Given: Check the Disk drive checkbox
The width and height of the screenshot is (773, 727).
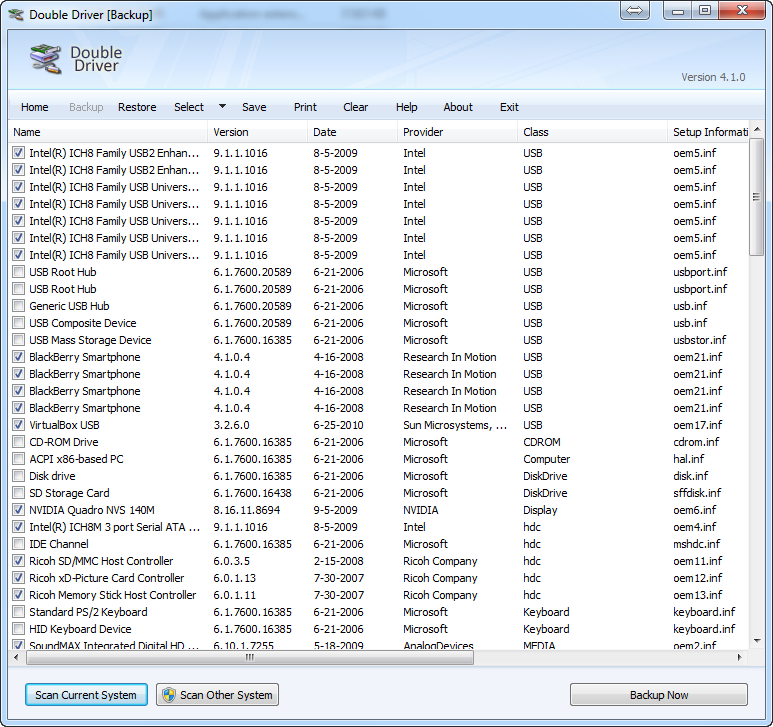Looking at the screenshot, I should (18, 476).
